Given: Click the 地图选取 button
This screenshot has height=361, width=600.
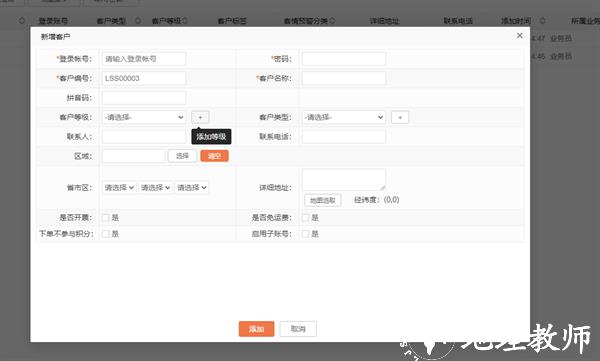Looking at the screenshot, I should [x=323, y=200].
